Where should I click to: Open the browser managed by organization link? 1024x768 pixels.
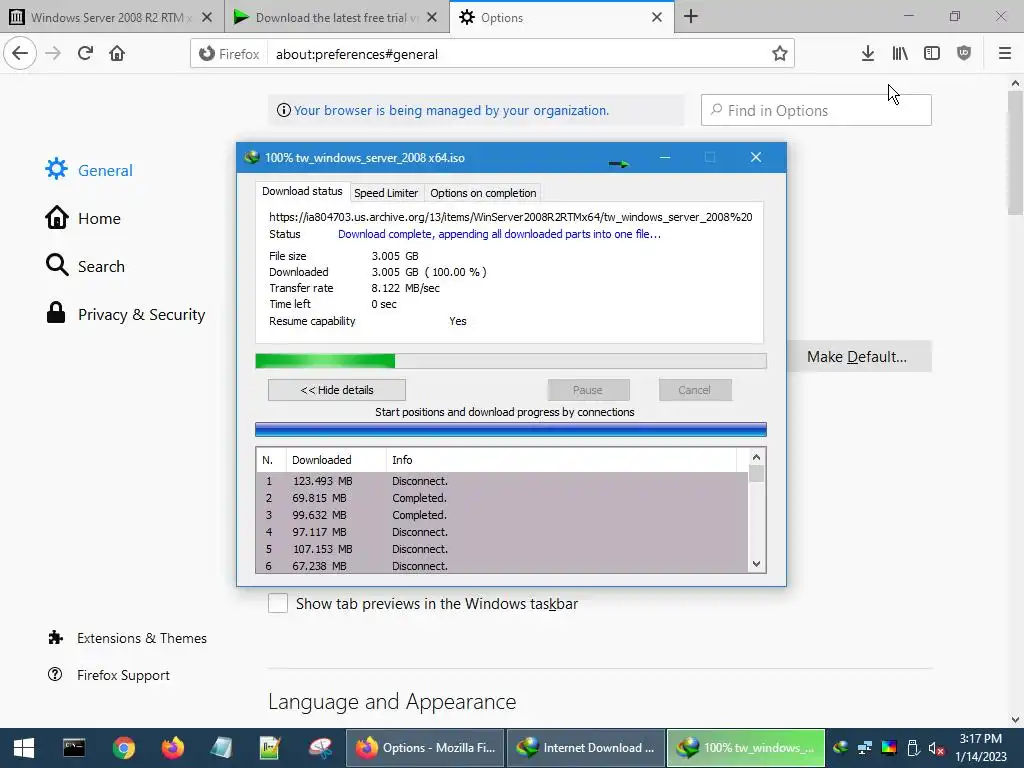pos(451,110)
